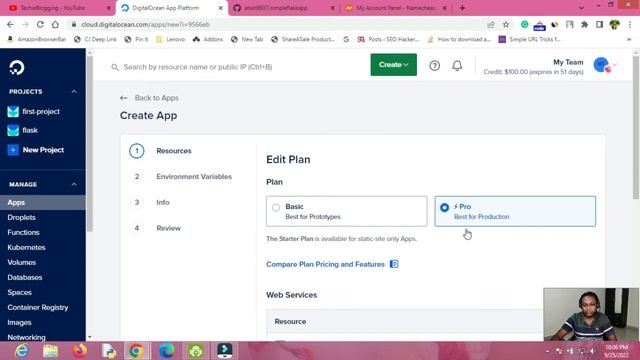Screen dimensions: 640x360
Task: Open the Pin It bookmark
Action: pos(136,39)
